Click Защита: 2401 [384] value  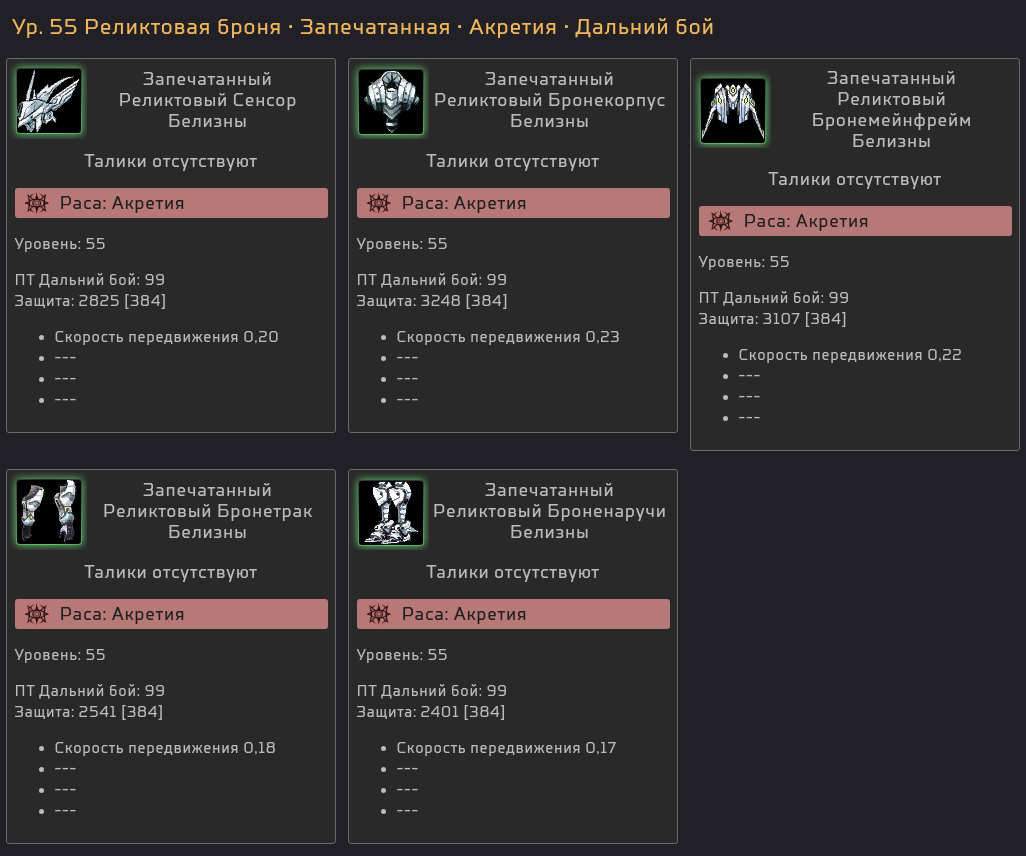[431, 712]
